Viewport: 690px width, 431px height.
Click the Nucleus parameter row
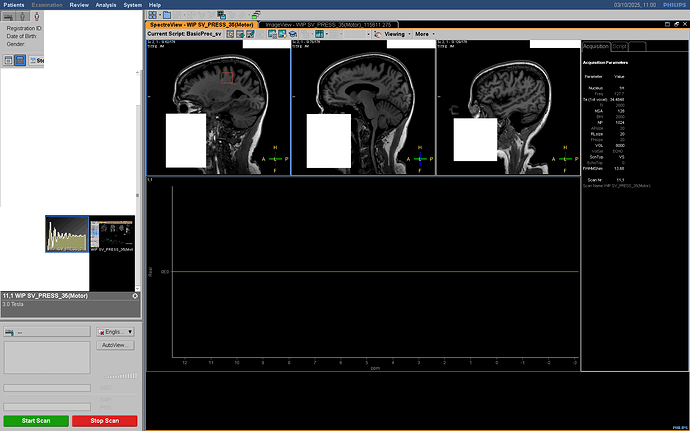(x=606, y=88)
